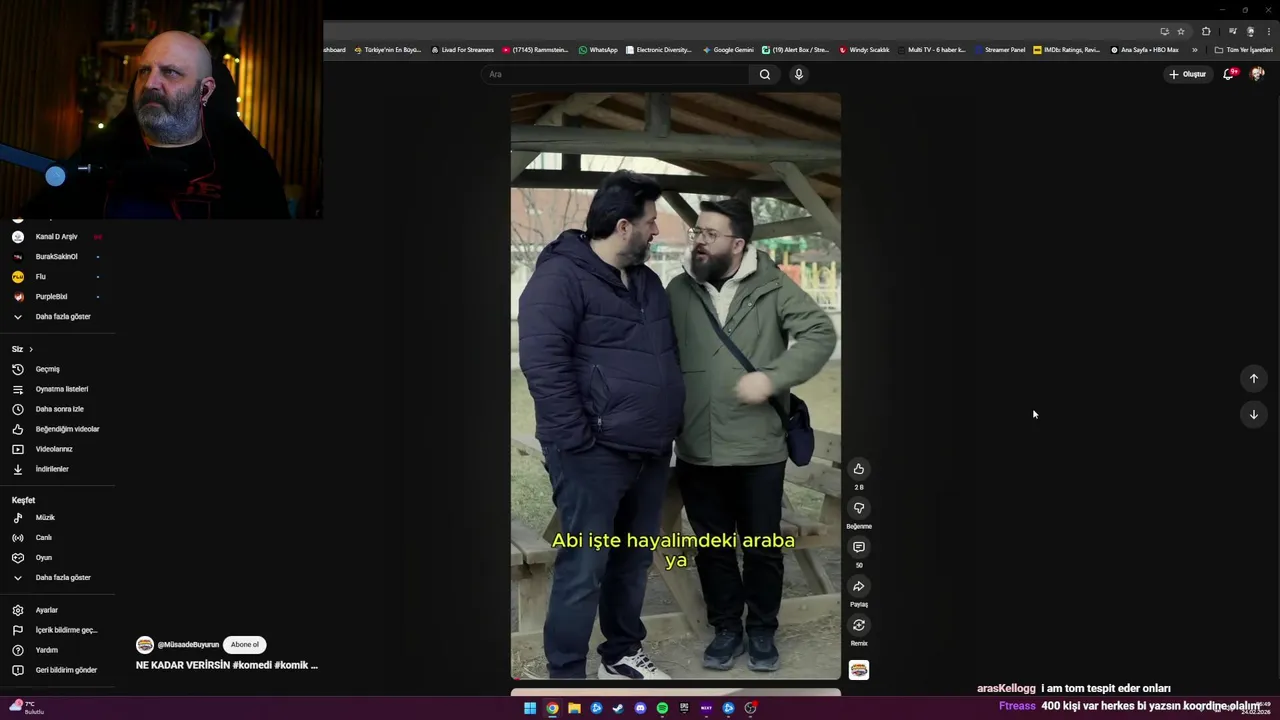1280x720 pixels.
Task: Open the Multi TV bookmark
Action: 932,50
